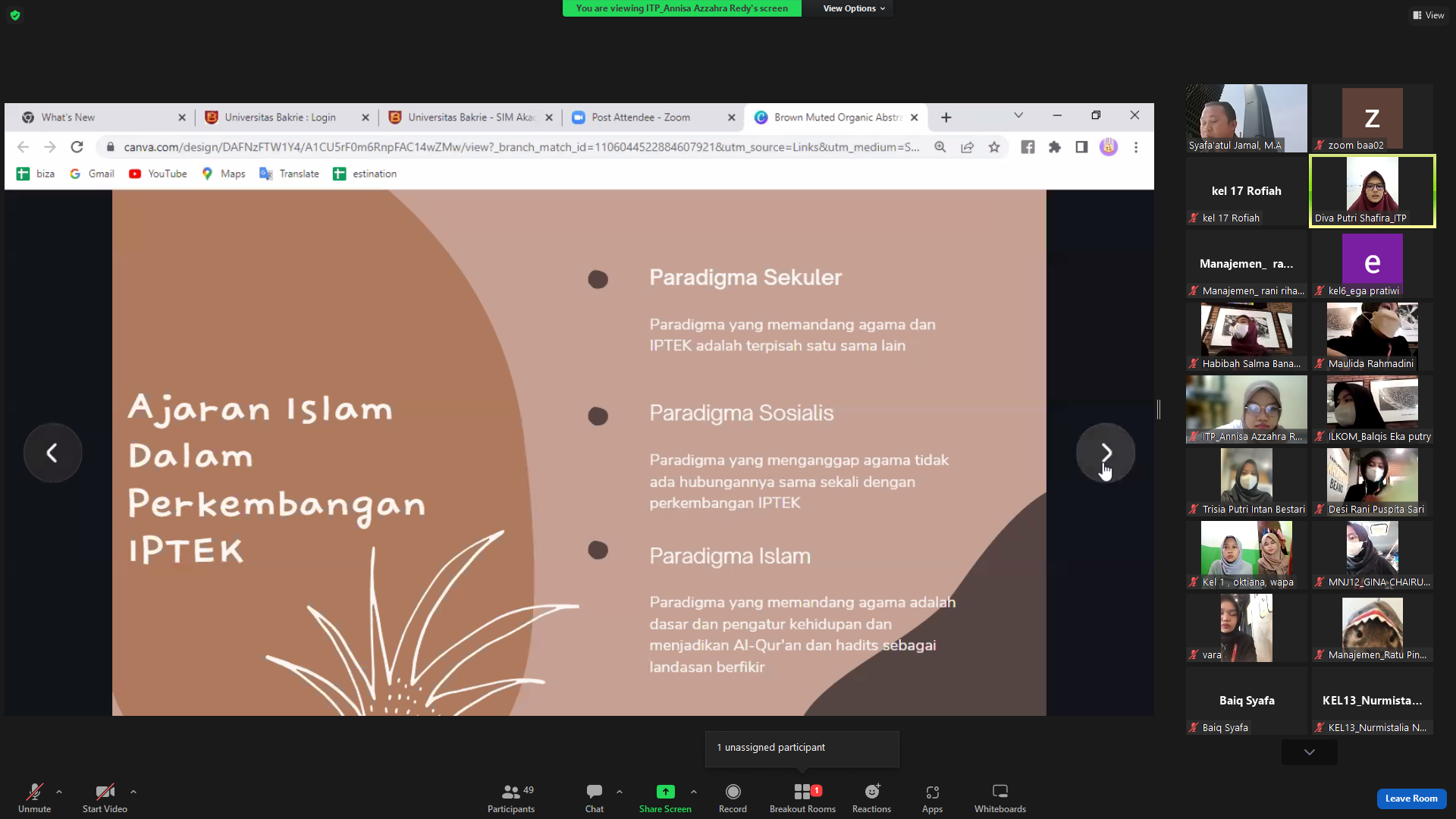Change layout with the View button
The height and width of the screenshot is (819, 1456).
pos(1429,15)
